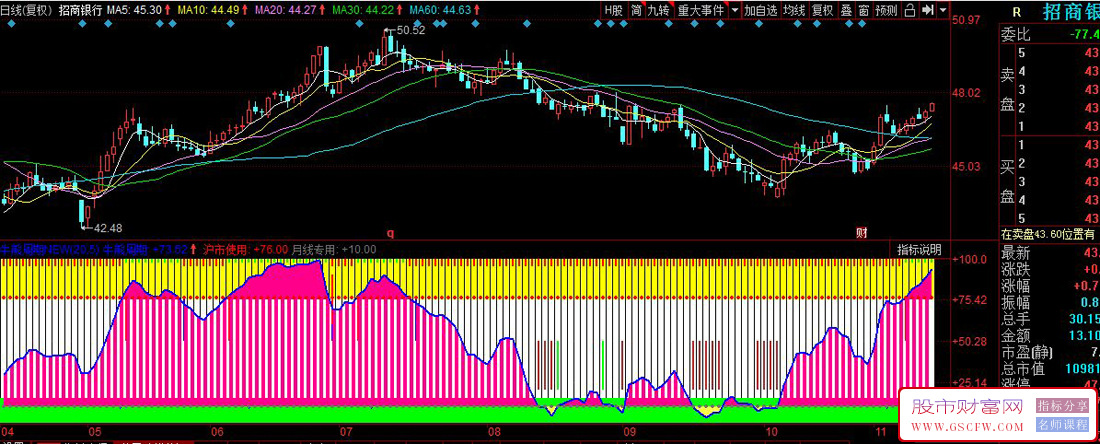Click the red '财' marker on time axis

861,231
